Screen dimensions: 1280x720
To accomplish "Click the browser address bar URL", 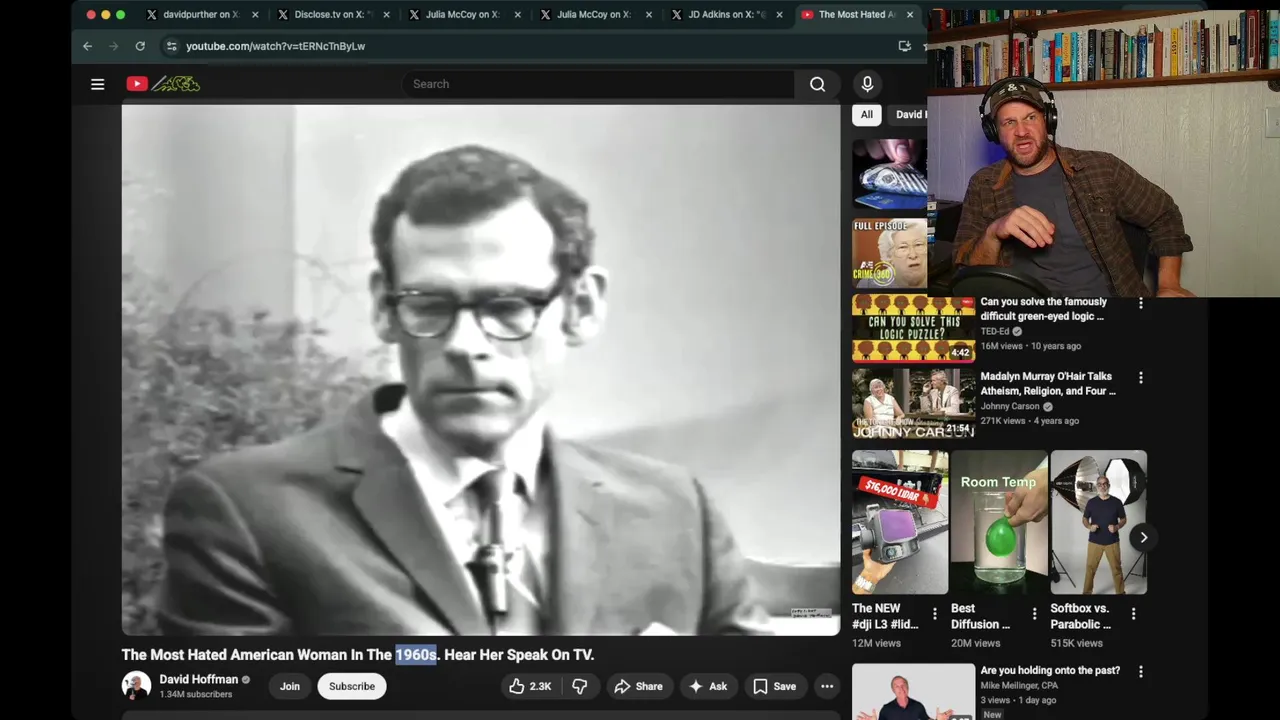I will [x=275, y=46].
